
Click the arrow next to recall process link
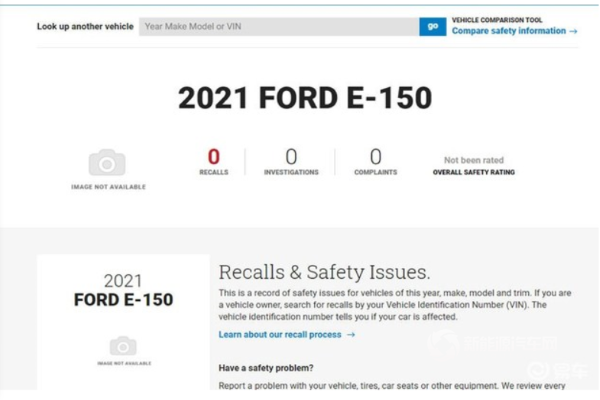click(351, 335)
